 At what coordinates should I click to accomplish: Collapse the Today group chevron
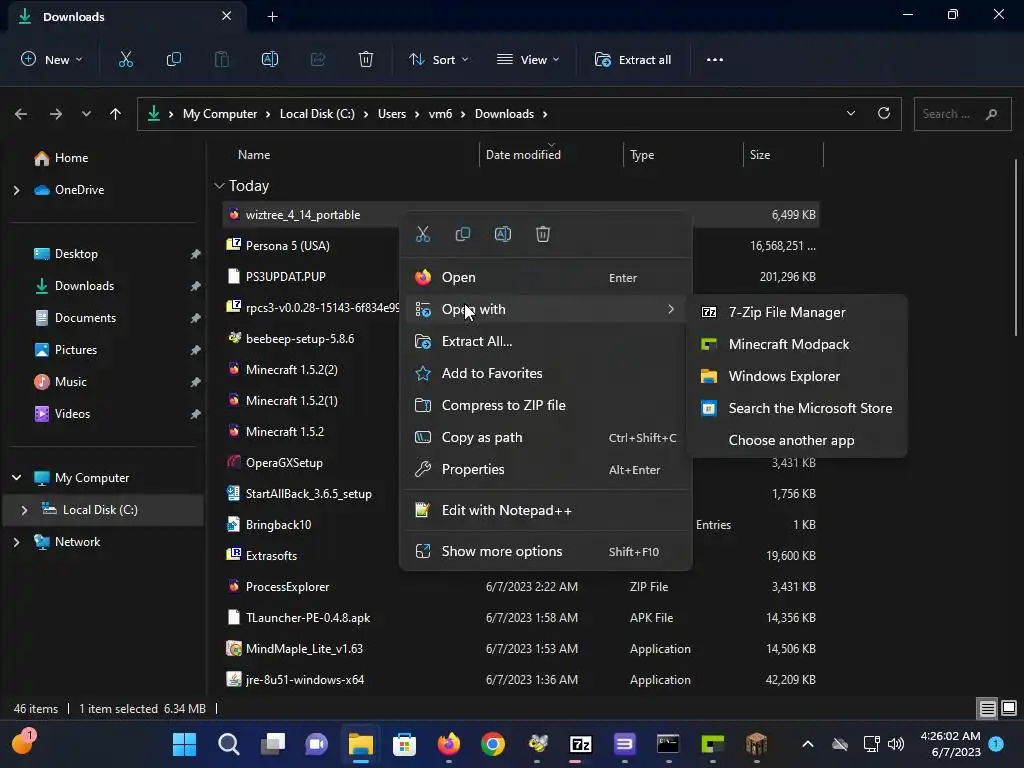219,186
